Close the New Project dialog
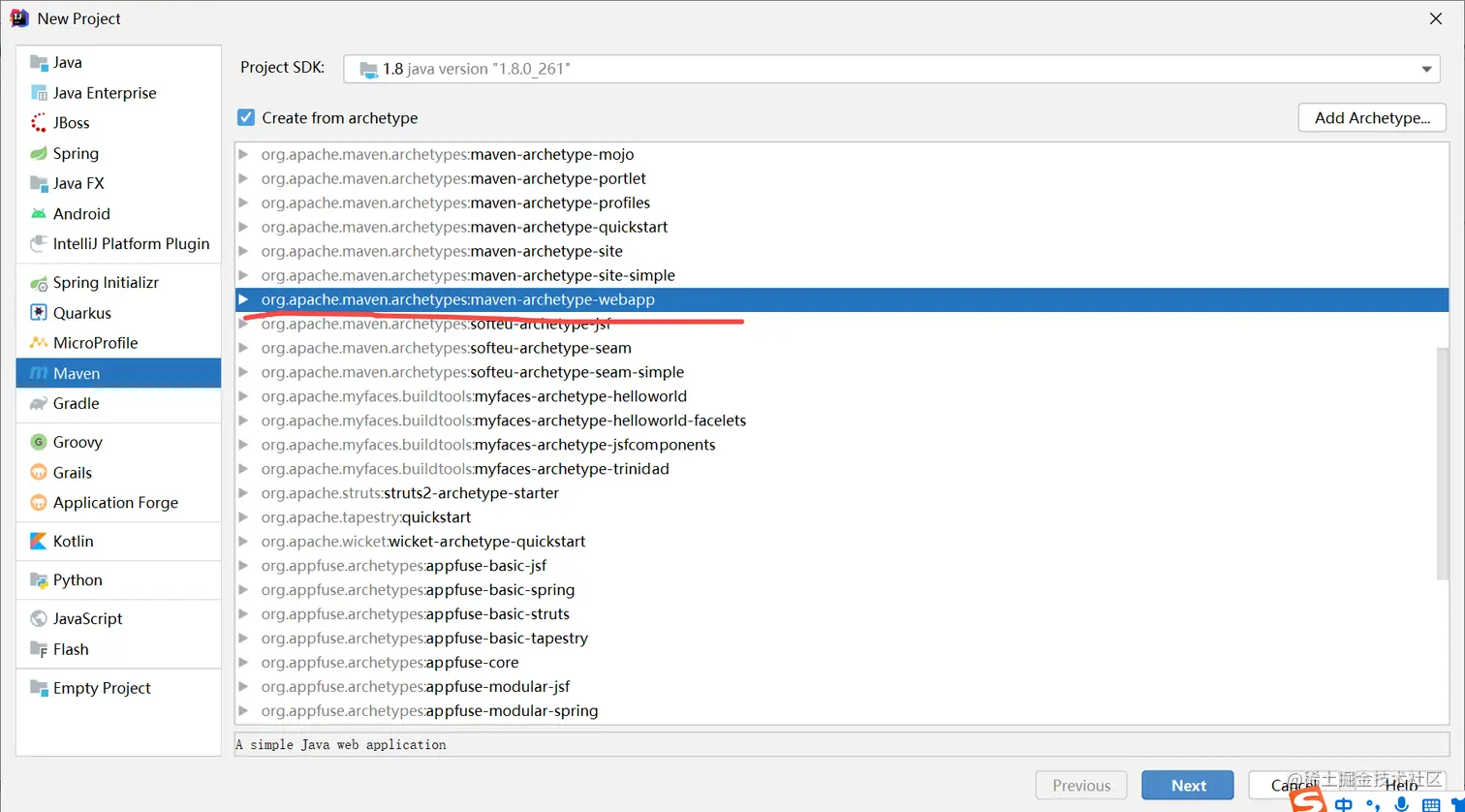This screenshot has height=812, width=1465. [x=1436, y=18]
